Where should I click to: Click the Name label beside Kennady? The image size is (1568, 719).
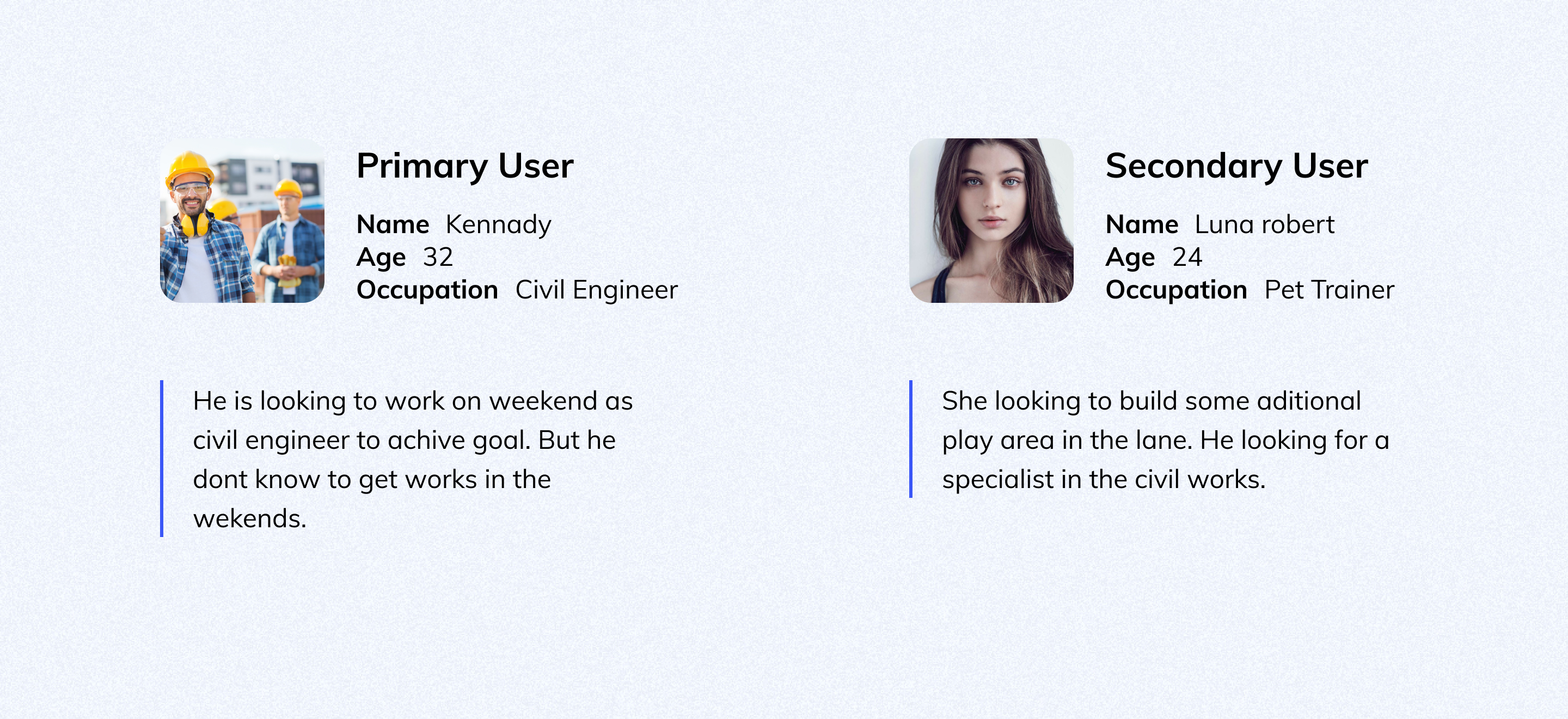pos(393,224)
